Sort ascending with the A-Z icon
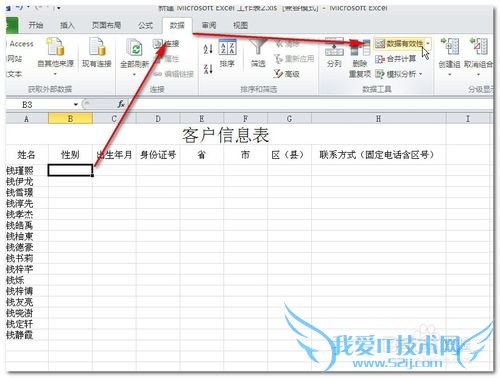Image resolution: width=500 pixels, height=378 pixels. [208, 49]
